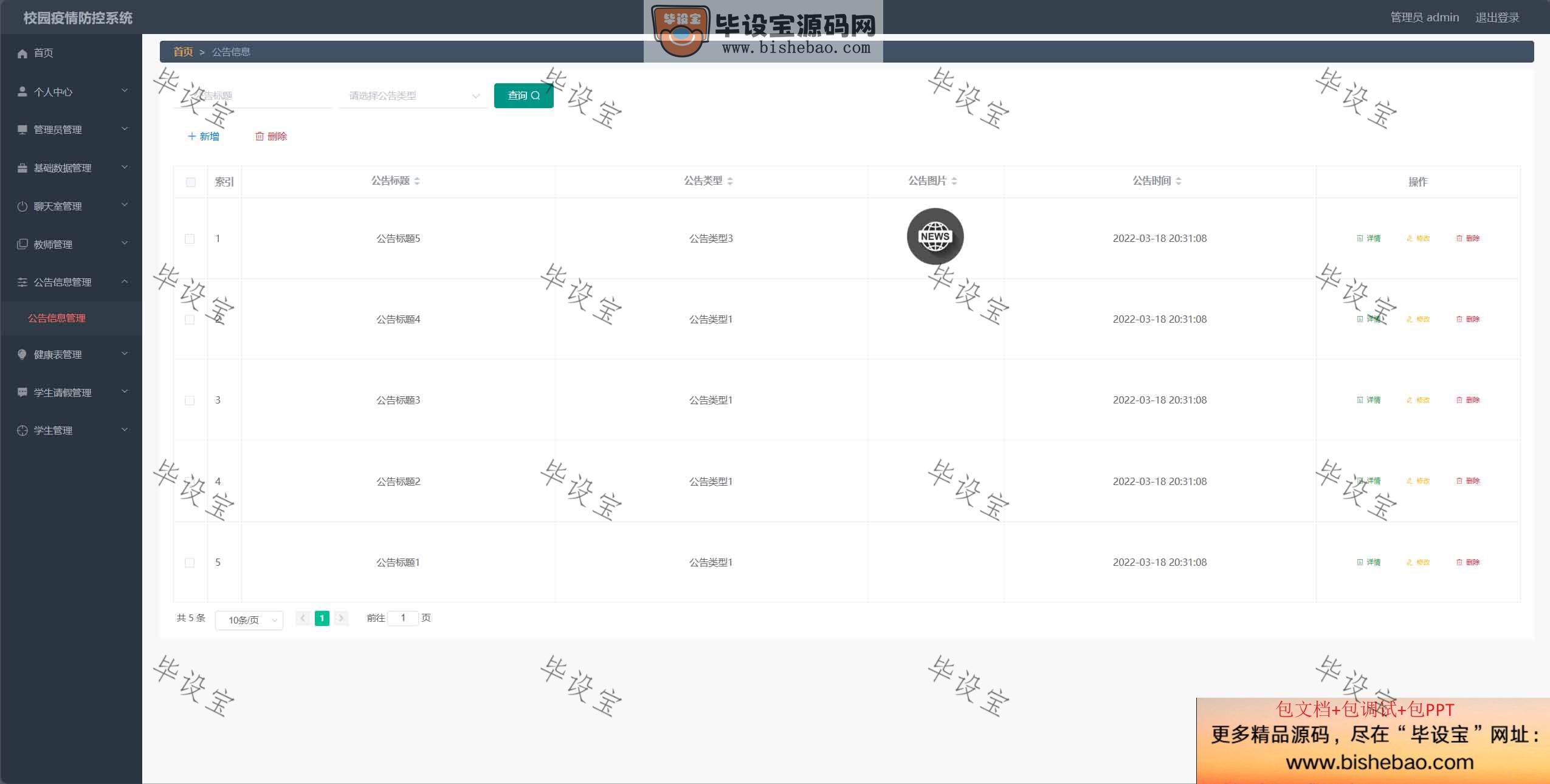Screen dimensions: 1550x784
Task: Open the 10条/页 page size dropdown
Action: point(249,620)
